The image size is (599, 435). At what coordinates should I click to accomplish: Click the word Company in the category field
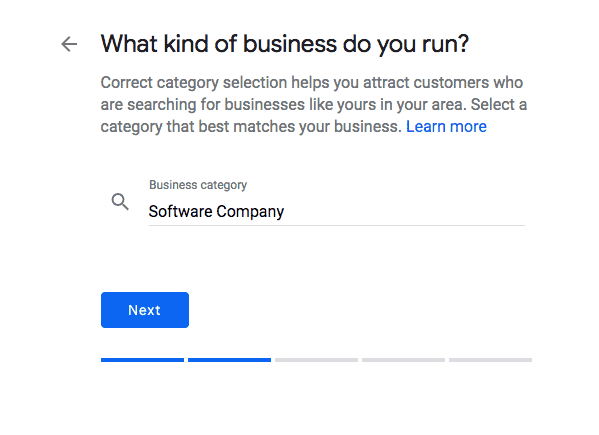pyautogui.click(x=250, y=212)
